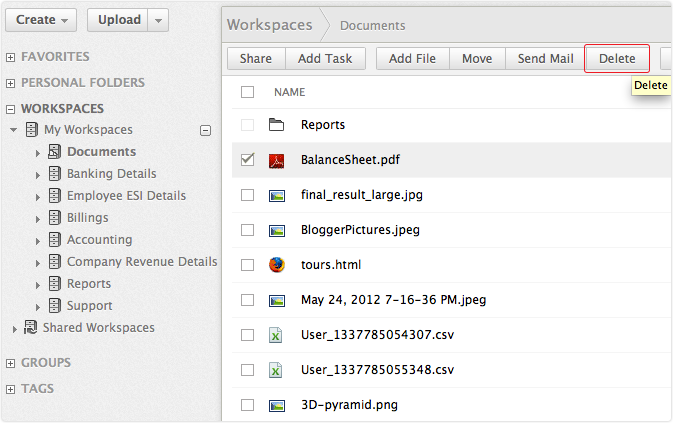The image size is (674, 424).
Task: Expand the PERSONAL FOLDERS section
Action: [11, 83]
